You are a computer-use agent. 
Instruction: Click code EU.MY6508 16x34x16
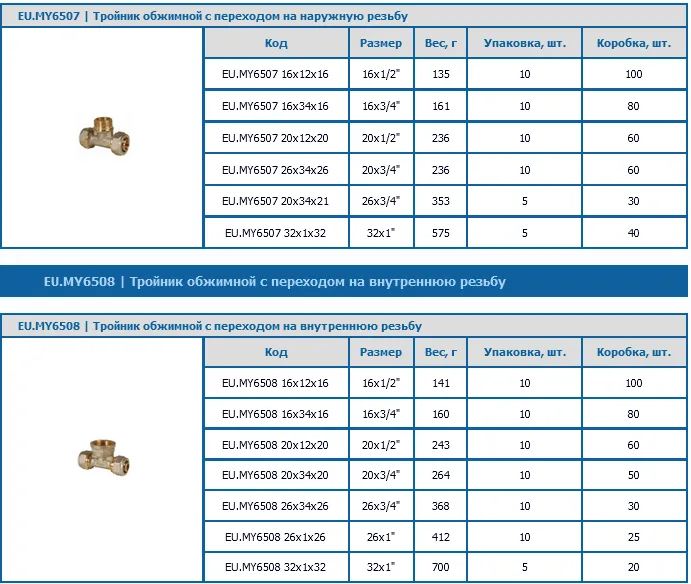coord(275,414)
